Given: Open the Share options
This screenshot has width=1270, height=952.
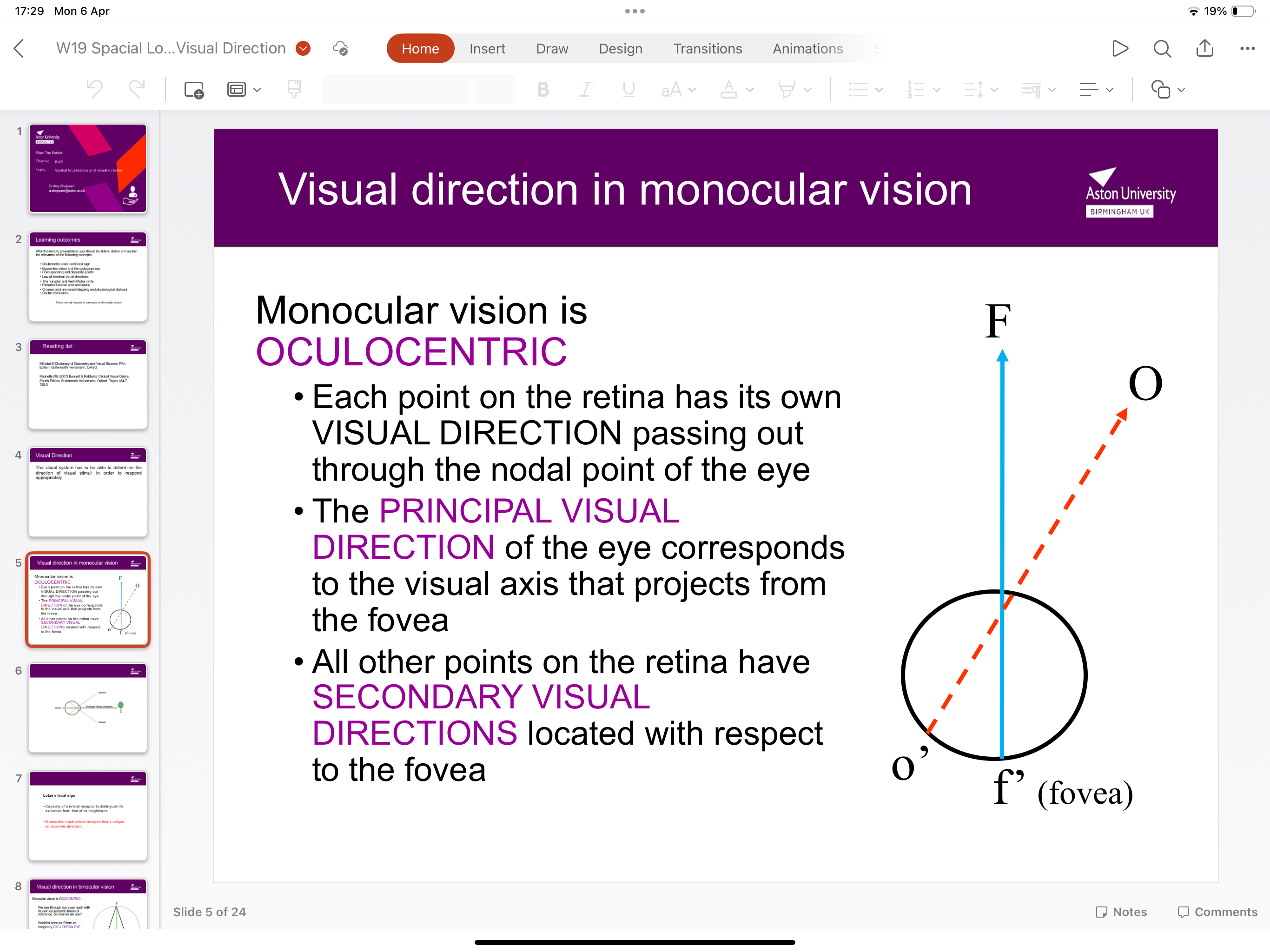Looking at the screenshot, I should (1204, 48).
